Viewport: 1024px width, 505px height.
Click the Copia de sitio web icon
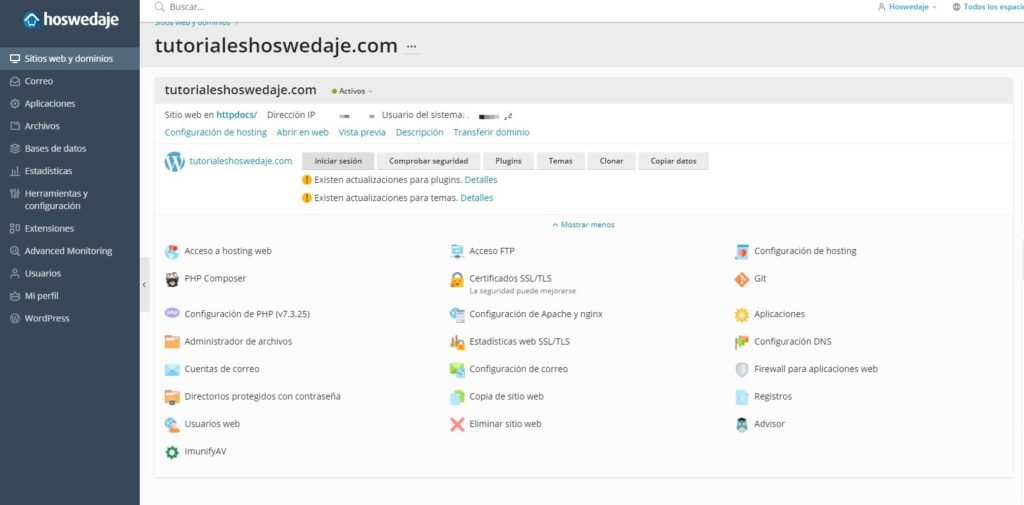[x=457, y=397]
